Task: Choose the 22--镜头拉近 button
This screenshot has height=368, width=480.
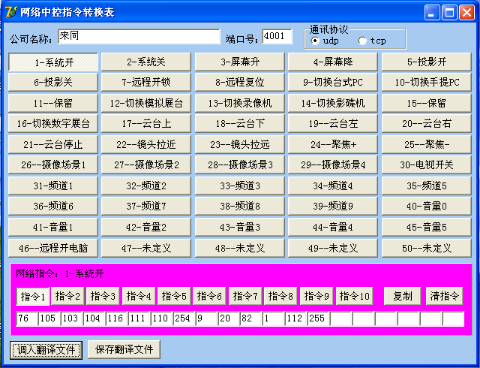Action: (146, 144)
